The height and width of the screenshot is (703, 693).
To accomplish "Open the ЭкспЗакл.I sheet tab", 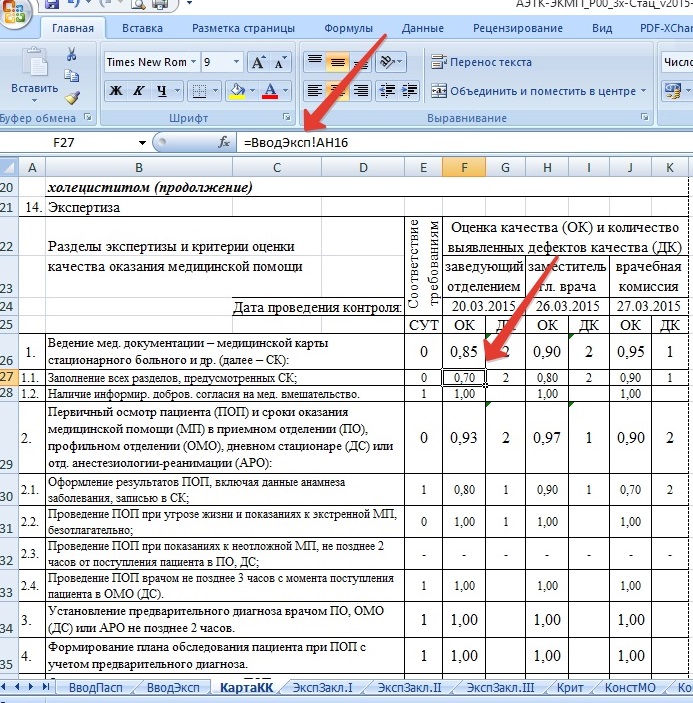I will point(323,687).
